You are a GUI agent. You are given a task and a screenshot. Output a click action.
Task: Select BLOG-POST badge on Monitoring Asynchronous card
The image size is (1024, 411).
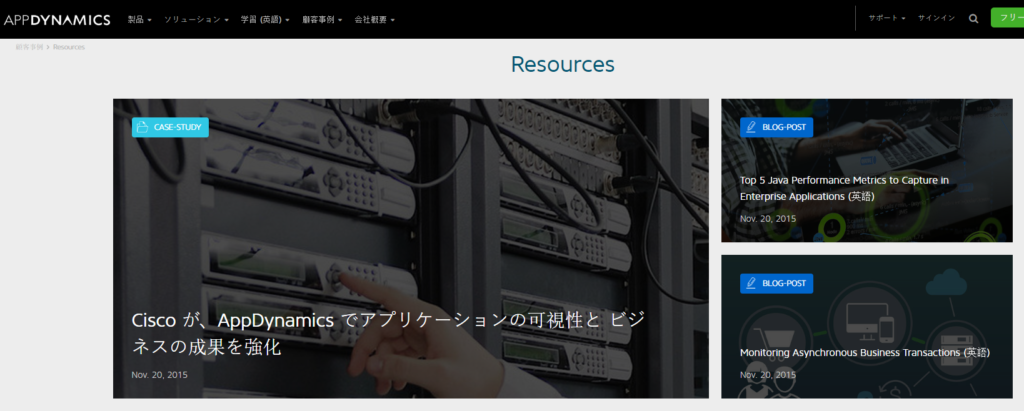776,284
